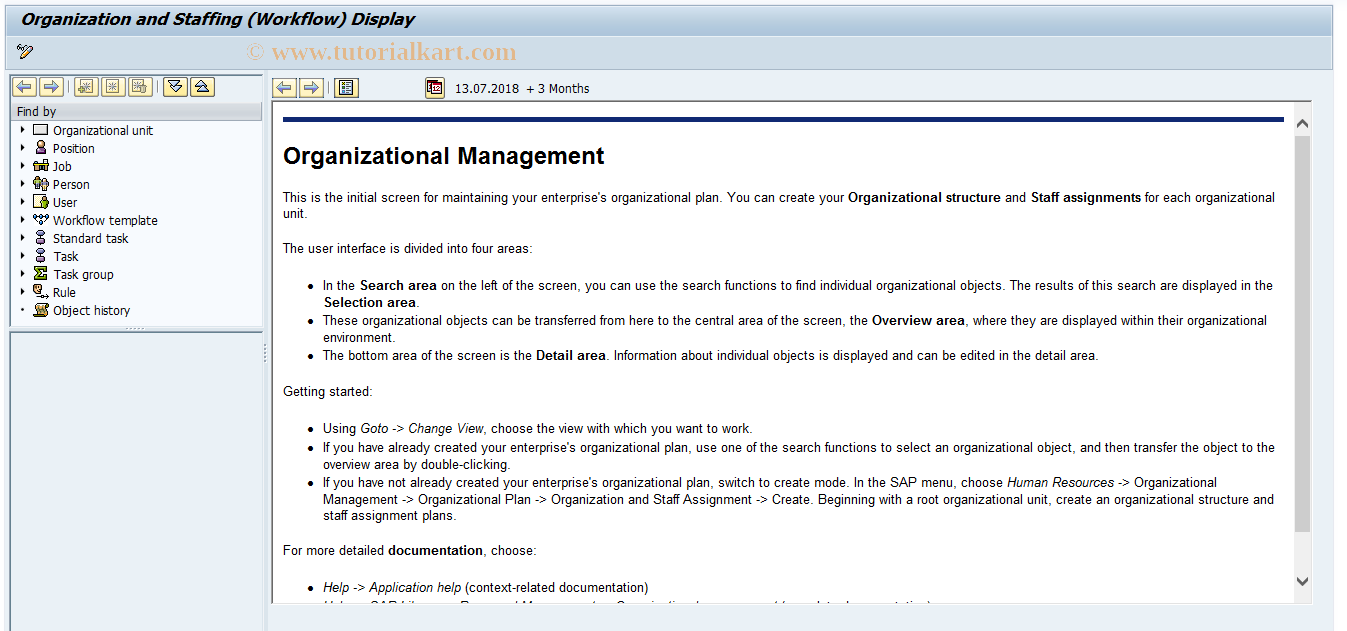
Task: Expand the Organizational unit node
Action: click(x=23, y=130)
